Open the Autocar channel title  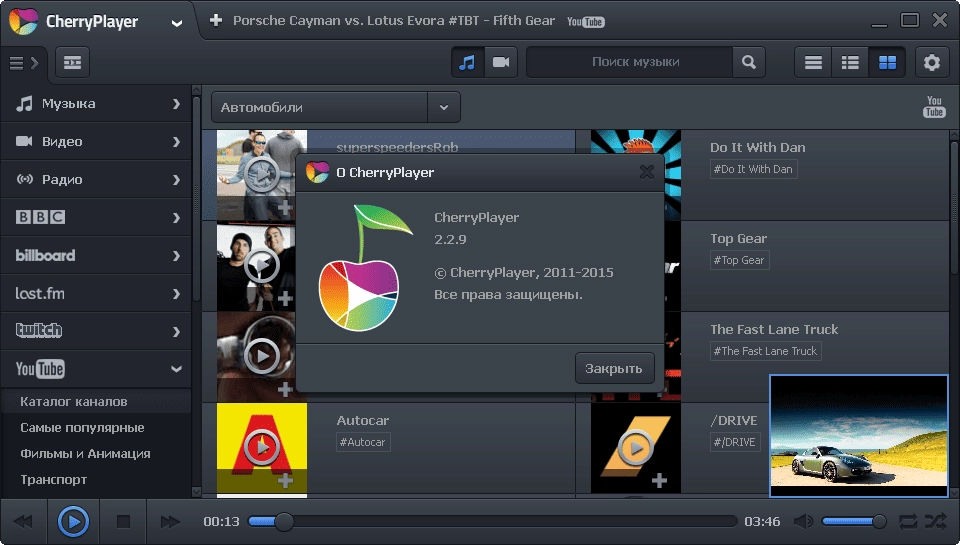tap(362, 421)
